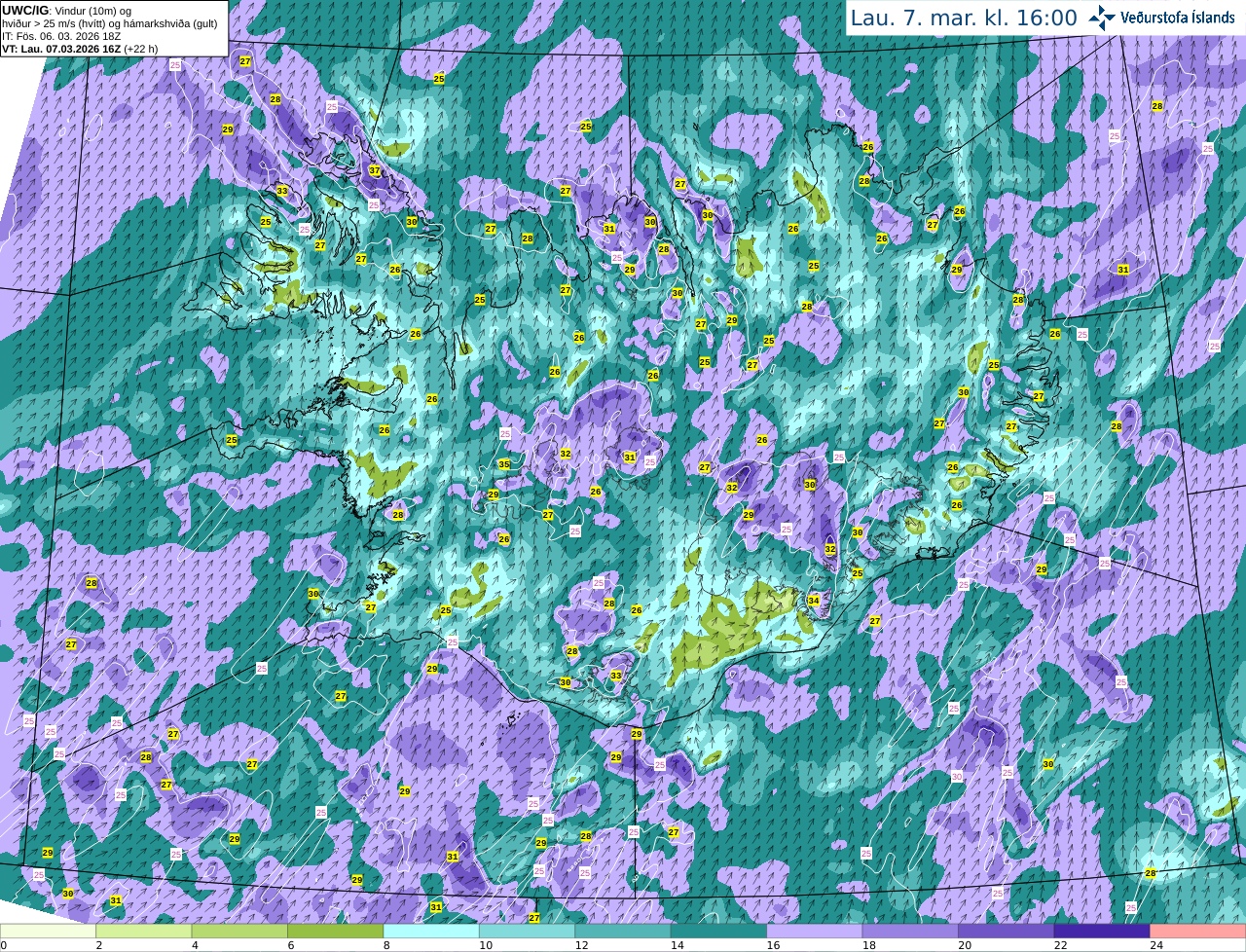Image resolution: width=1246 pixels, height=952 pixels.
Task: Pick the 0–2 m/s pale yellow legend swatch
Action: tap(48, 932)
